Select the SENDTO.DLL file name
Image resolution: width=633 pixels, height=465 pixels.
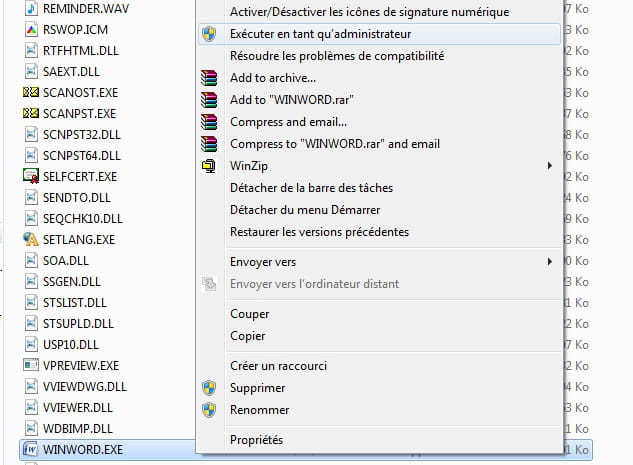(76, 197)
